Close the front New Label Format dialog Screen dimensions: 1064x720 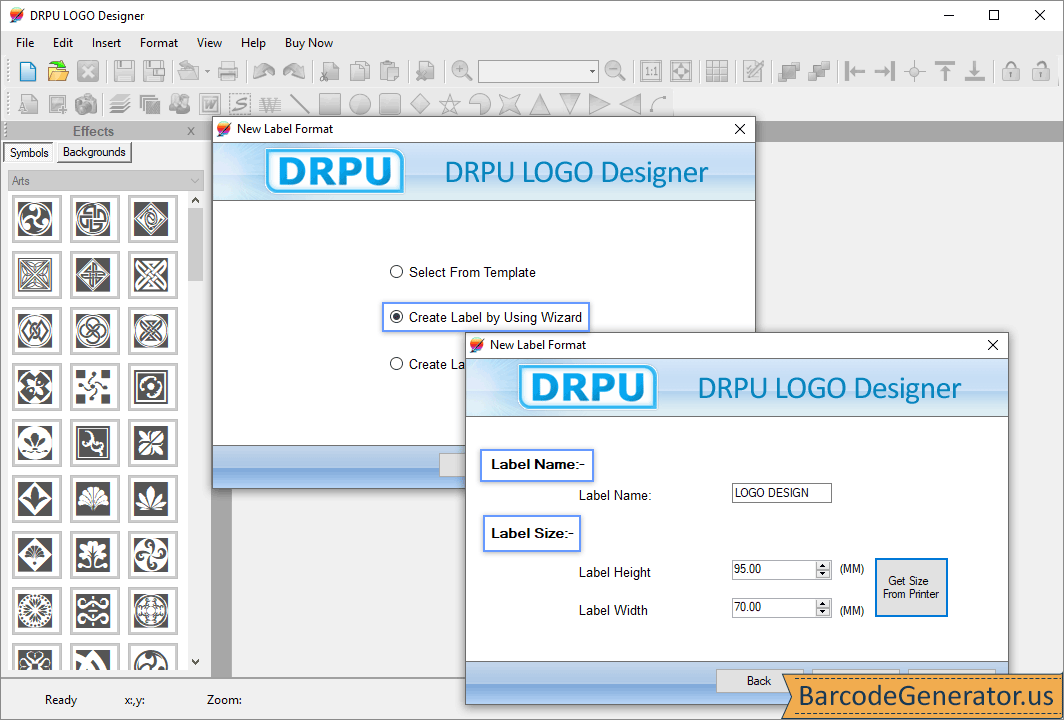click(x=993, y=345)
